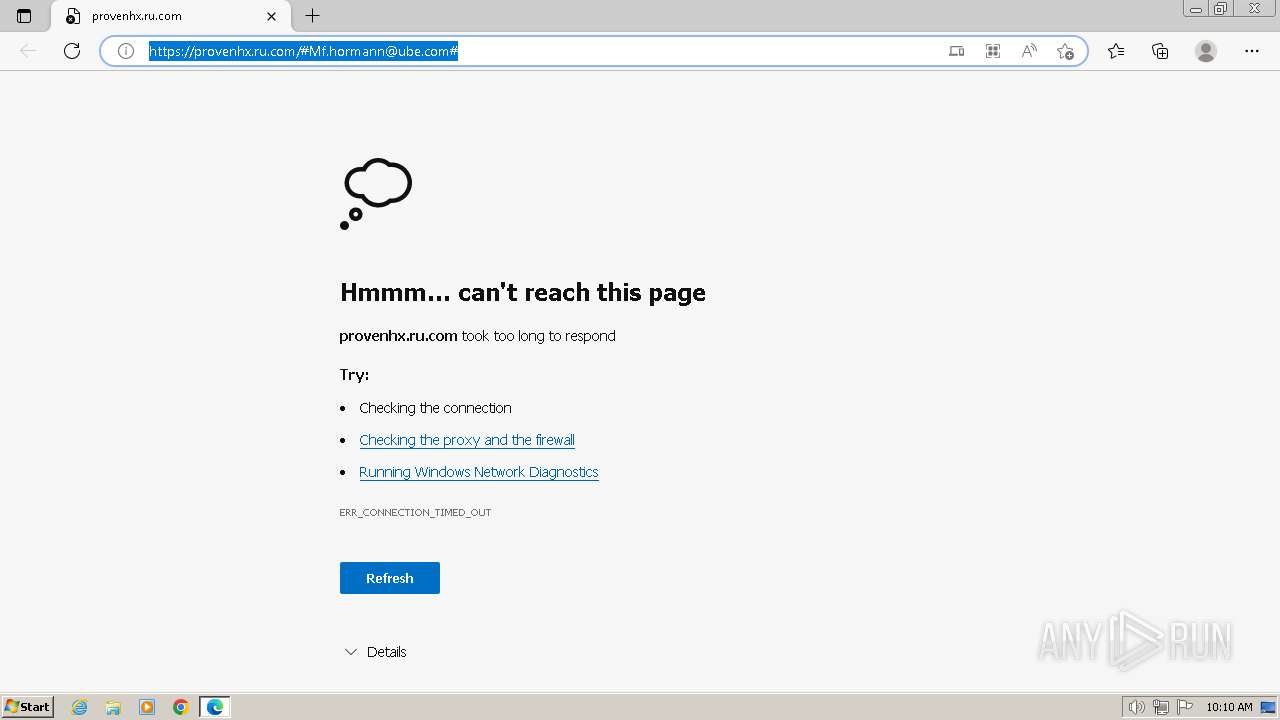This screenshot has height=720, width=1280.
Task: Click Running Windows Network Diagnostics link
Action: tap(479, 472)
